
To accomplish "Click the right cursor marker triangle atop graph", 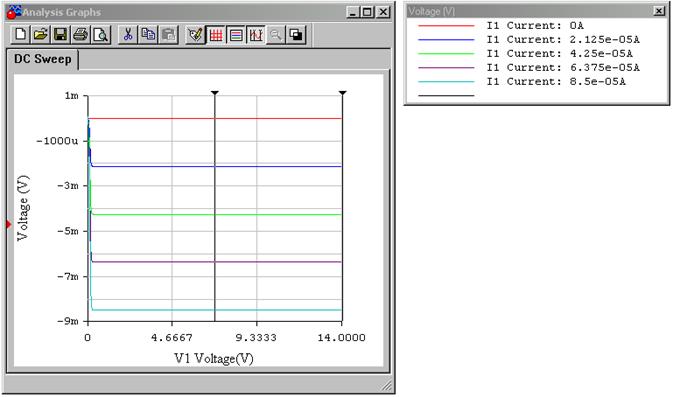I will pyautogui.click(x=342, y=93).
